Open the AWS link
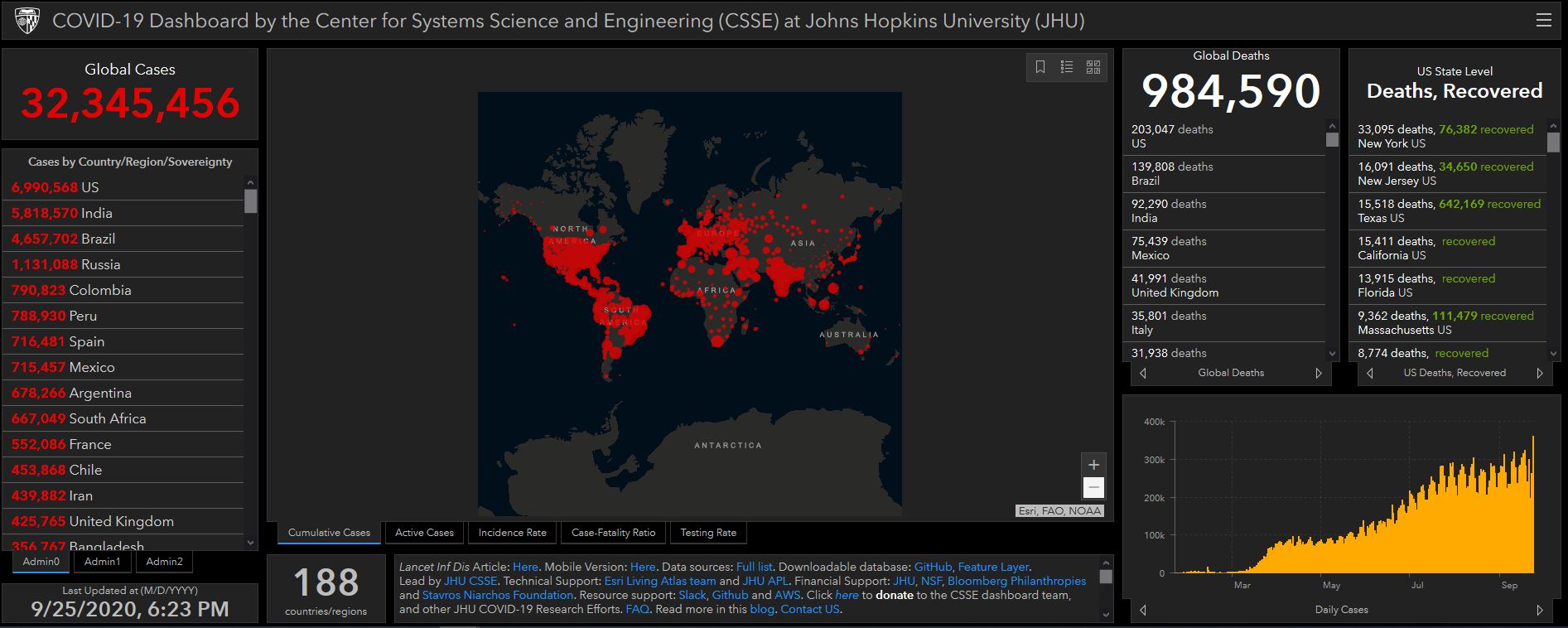 787,595
